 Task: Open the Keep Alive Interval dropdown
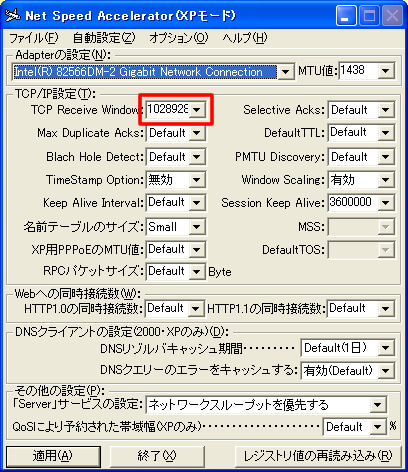pyautogui.click(x=197, y=203)
